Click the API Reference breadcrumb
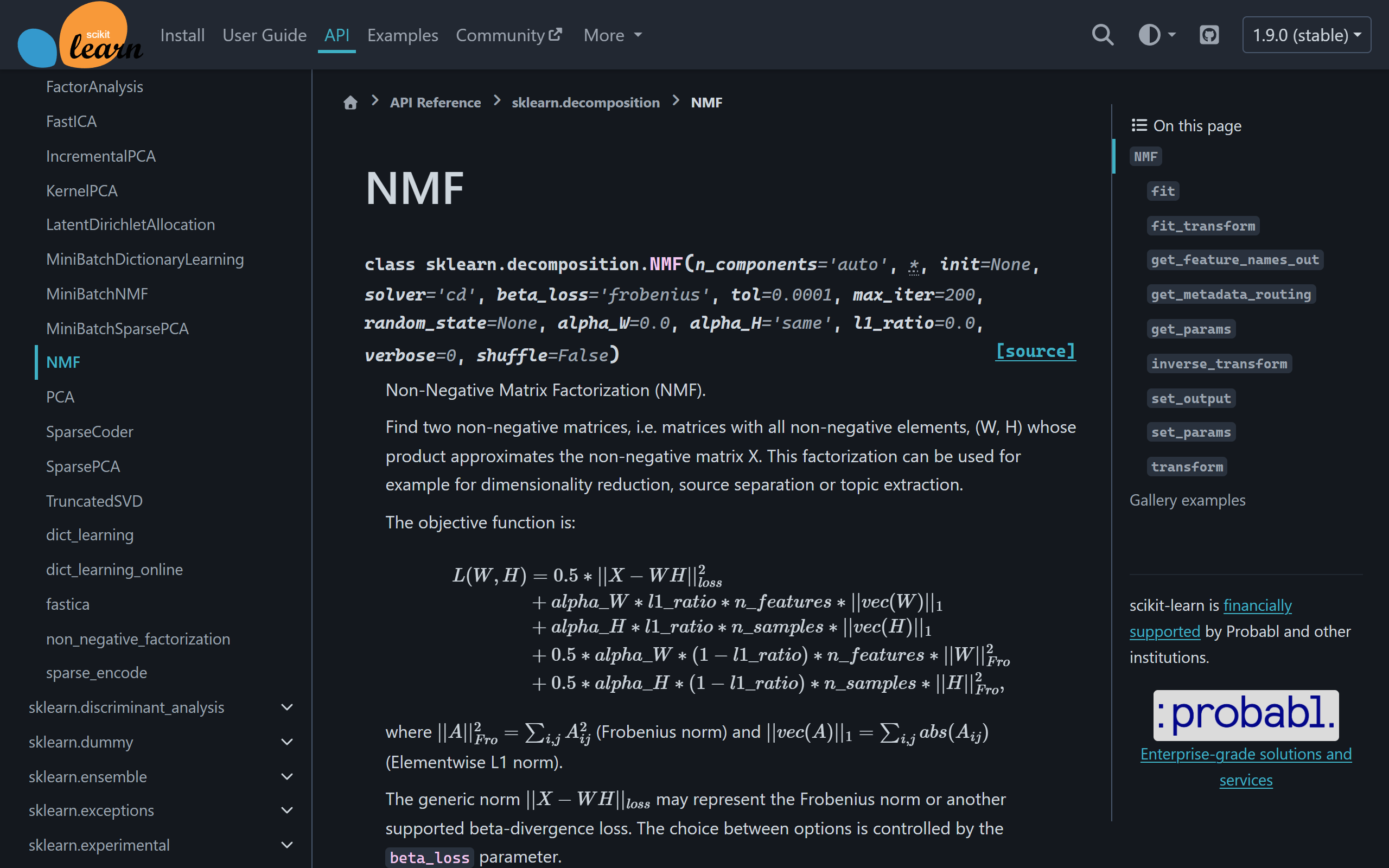 [x=435, y=103]
